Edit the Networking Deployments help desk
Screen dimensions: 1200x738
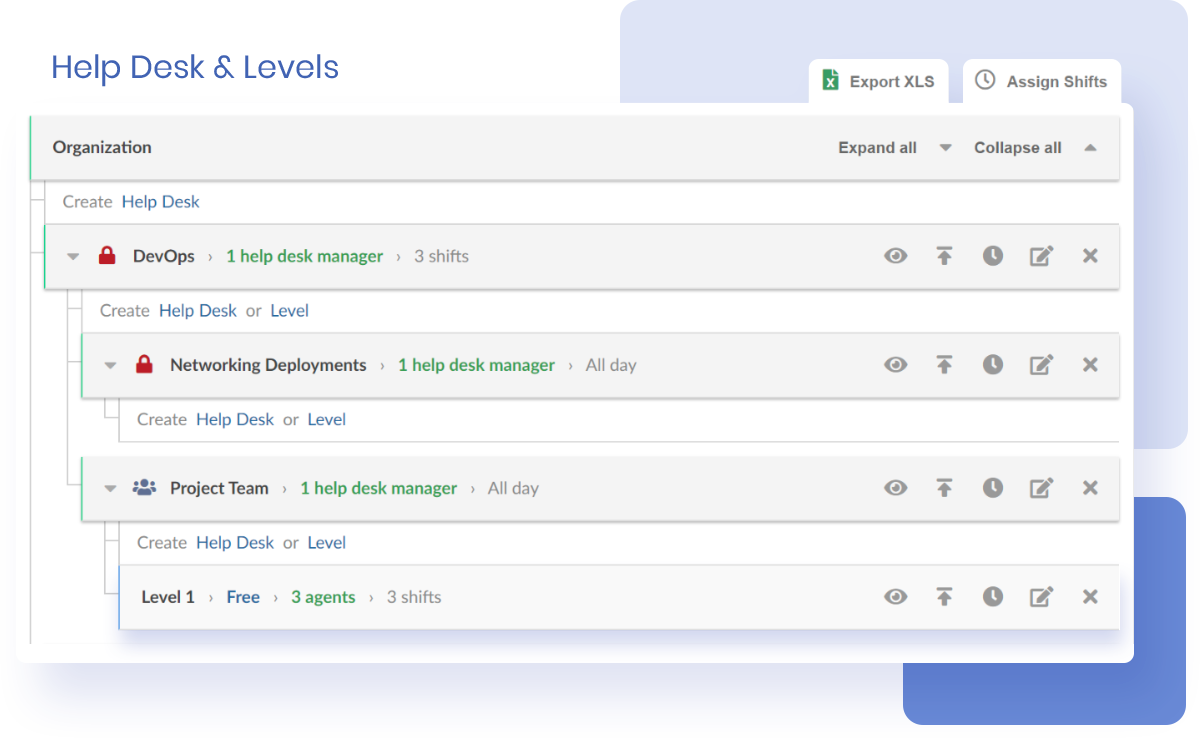pyautogui.click(x=1041, y=365)
